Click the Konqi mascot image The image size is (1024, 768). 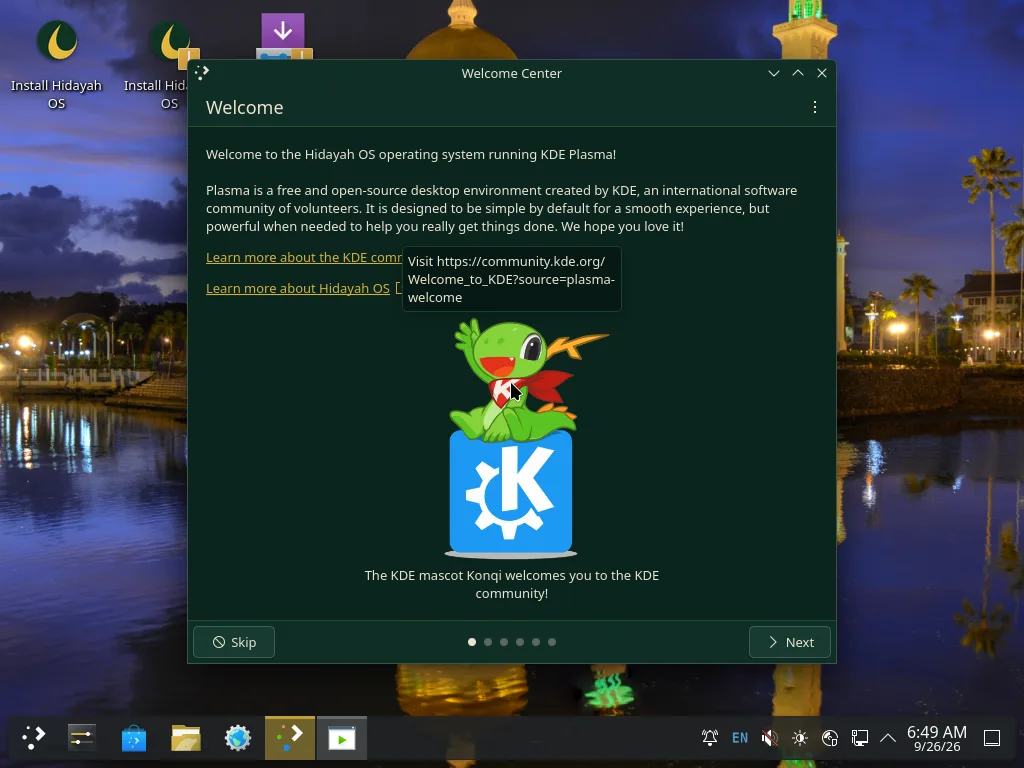511,438
